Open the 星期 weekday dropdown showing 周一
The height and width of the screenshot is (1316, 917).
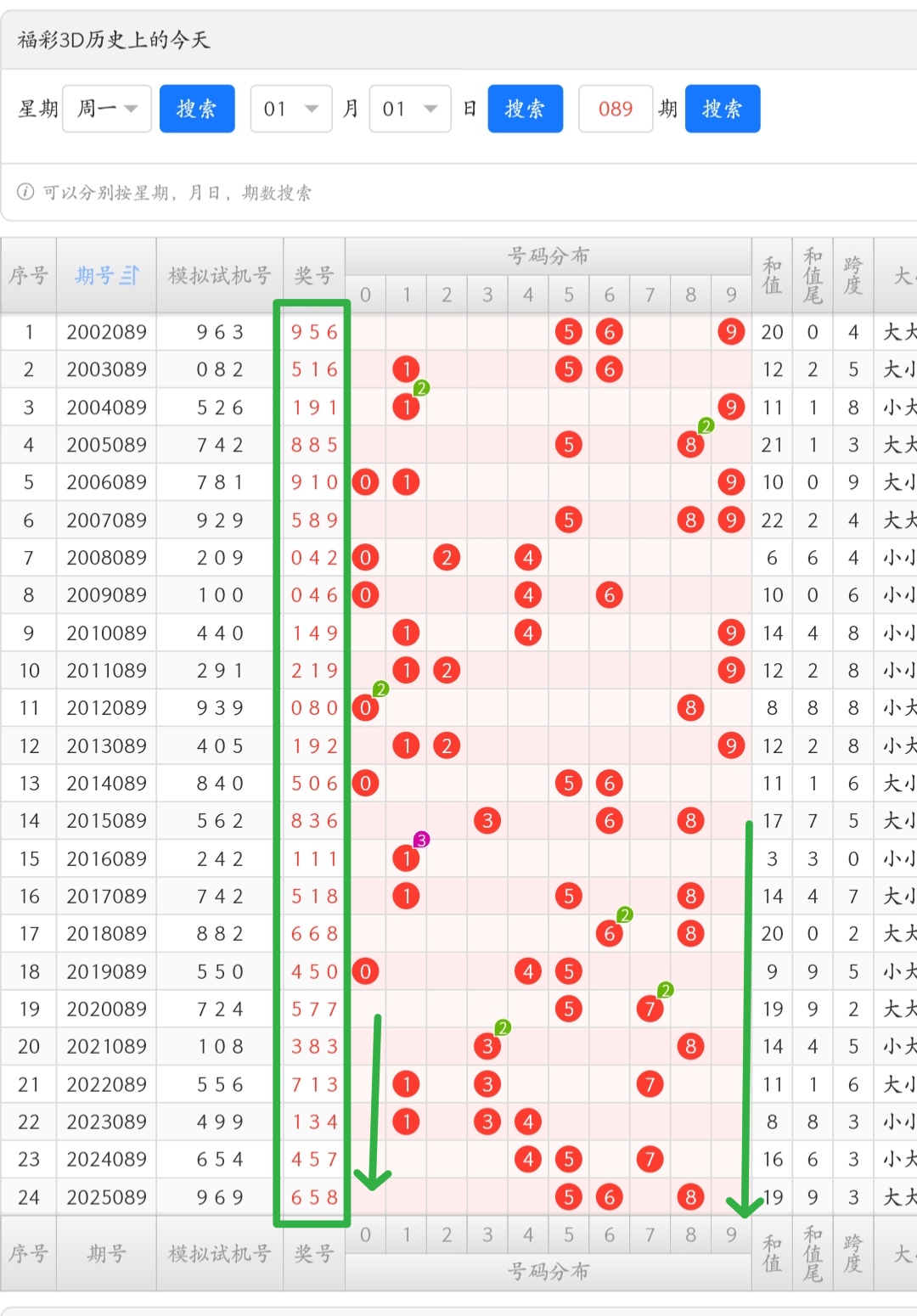[107, 109]
